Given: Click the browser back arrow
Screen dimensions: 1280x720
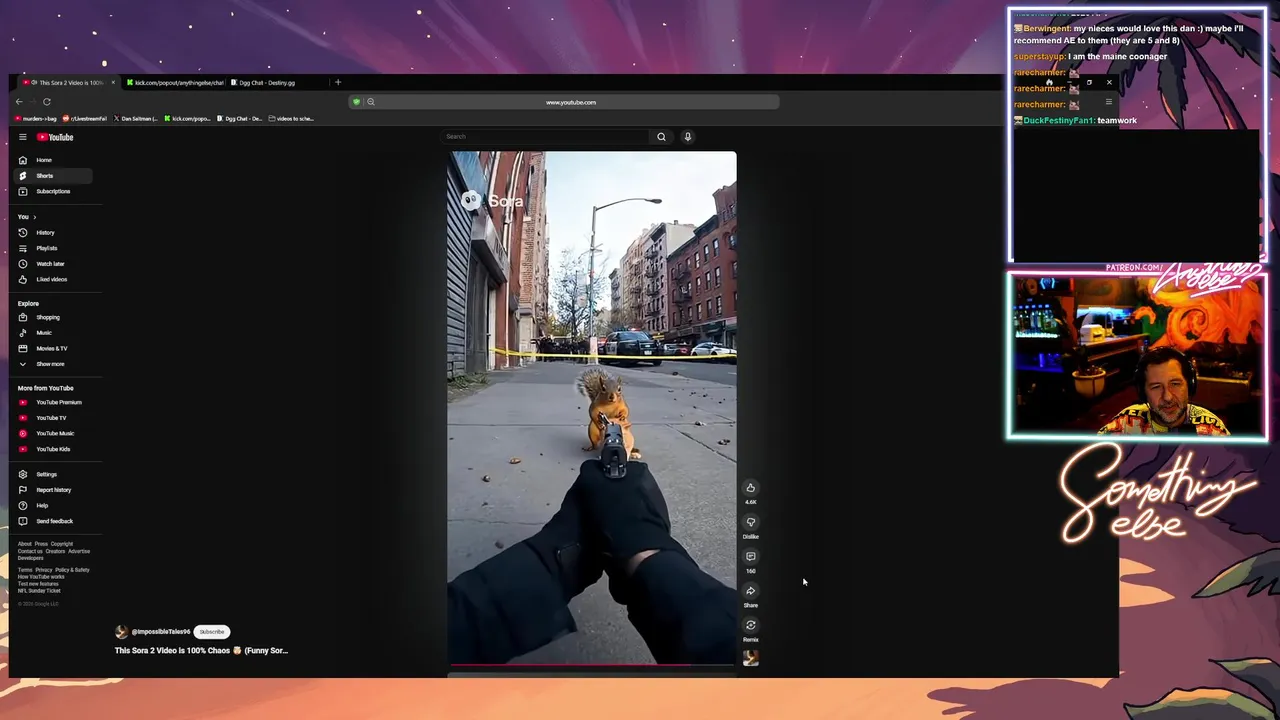Looking at the screenshot, I should [x=19, y=102].
